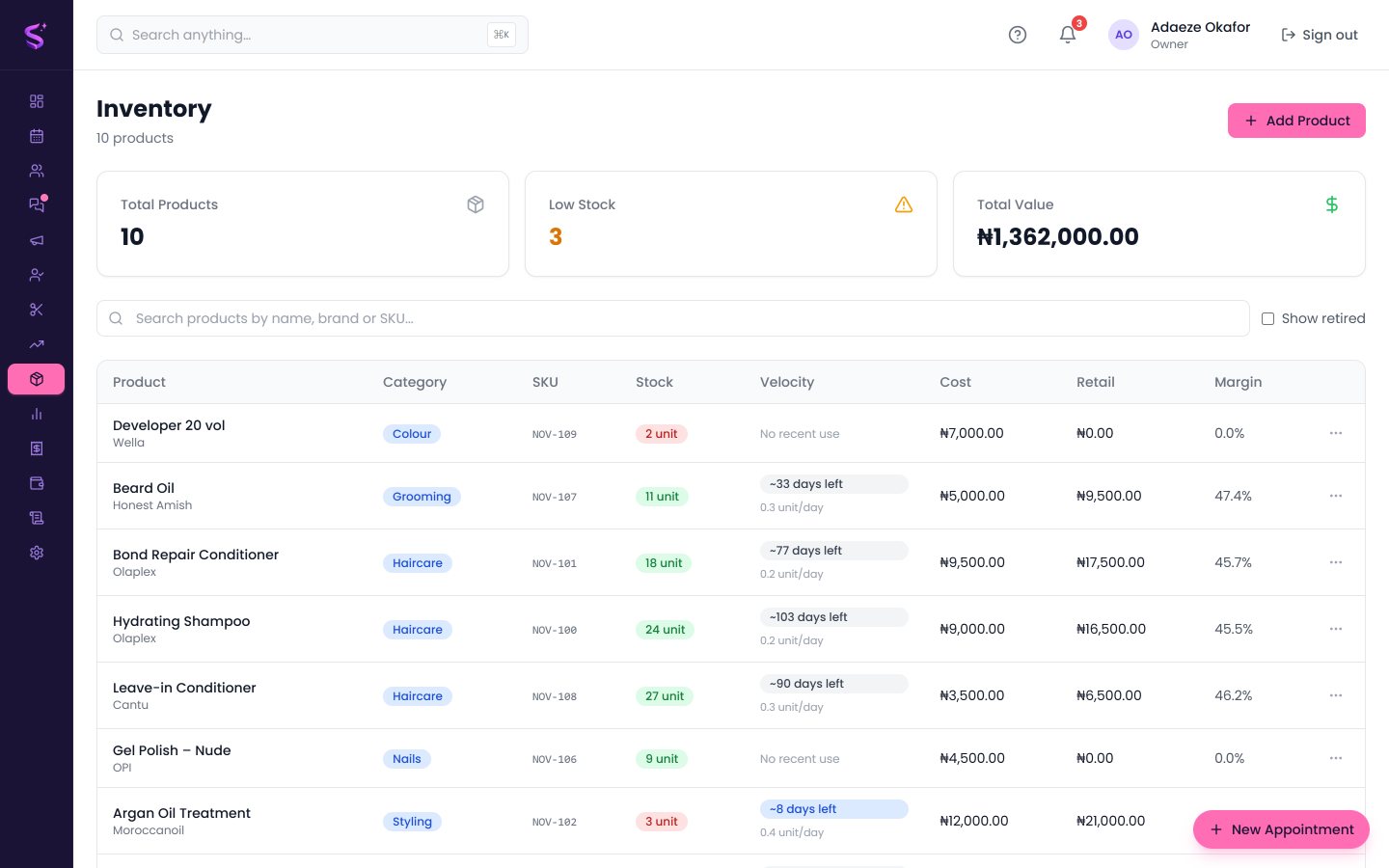The width and height of the screenshot is (1389, 868).
Task: Open the scissors services icon in sidebar
Action: pyautogui.click(x=37, y=310)
